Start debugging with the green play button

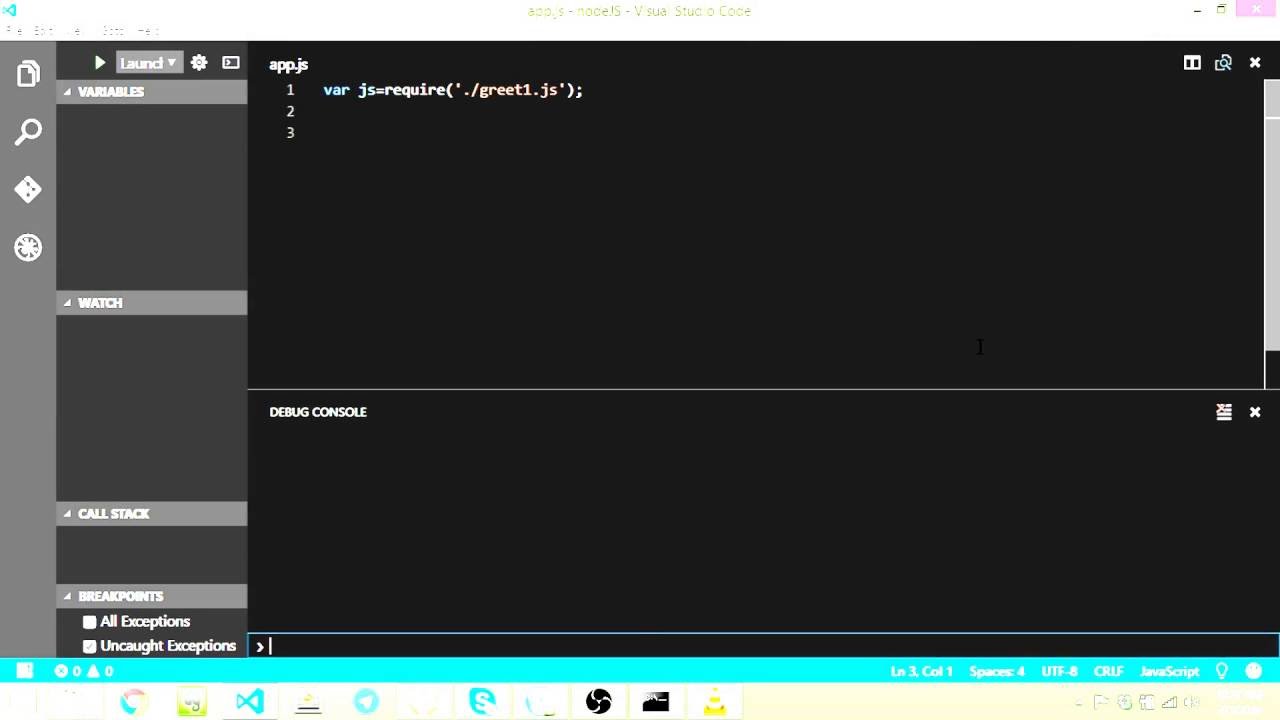coord(100,63)
